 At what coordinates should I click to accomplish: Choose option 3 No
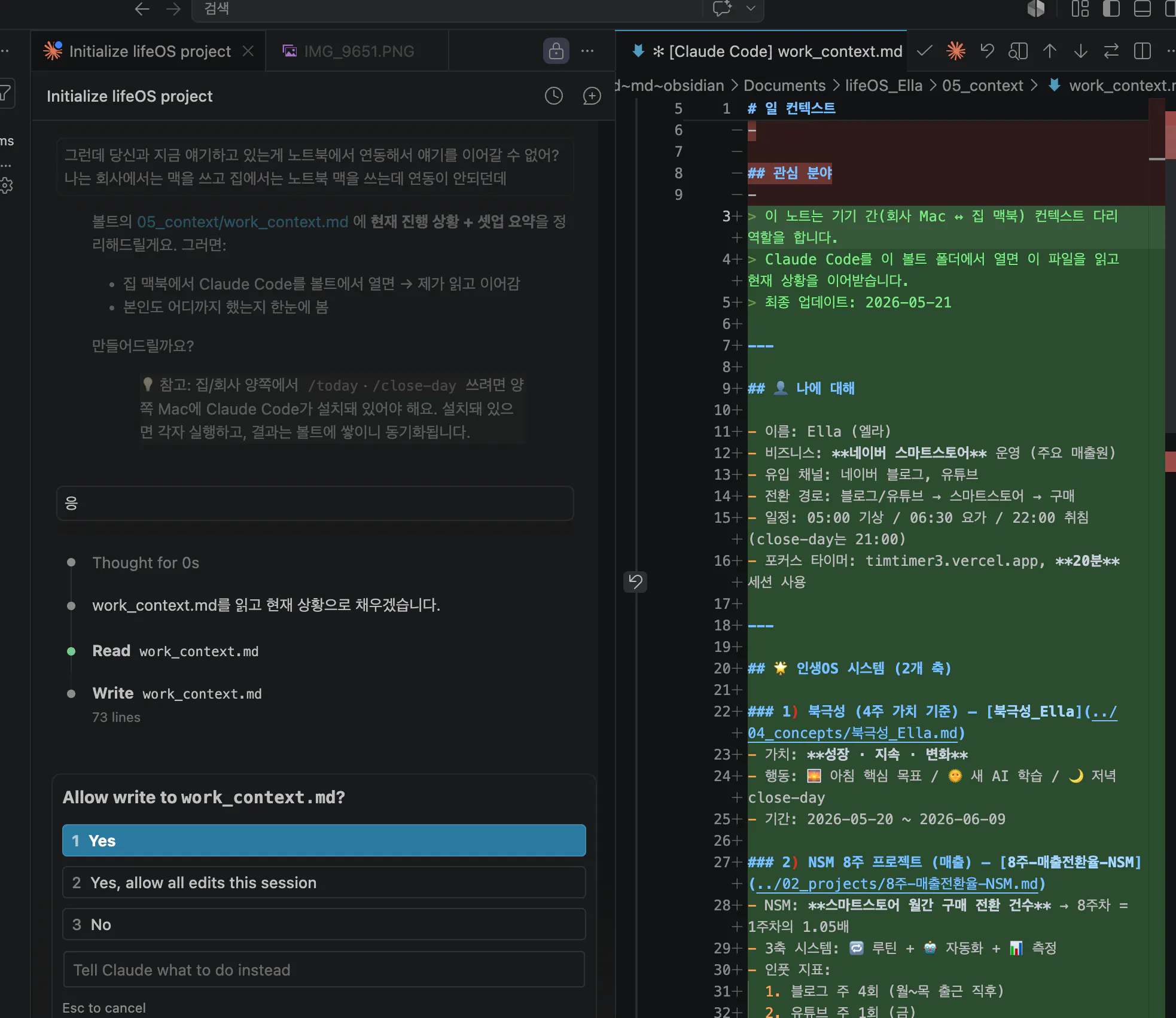[x=324, y=924]
